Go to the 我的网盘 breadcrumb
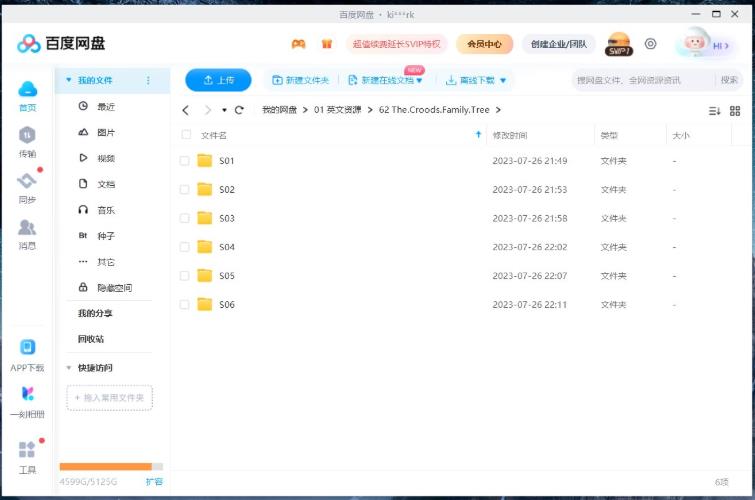Image resolution: width=755 pixels, height=500 pixels. [x=279, y=110]
